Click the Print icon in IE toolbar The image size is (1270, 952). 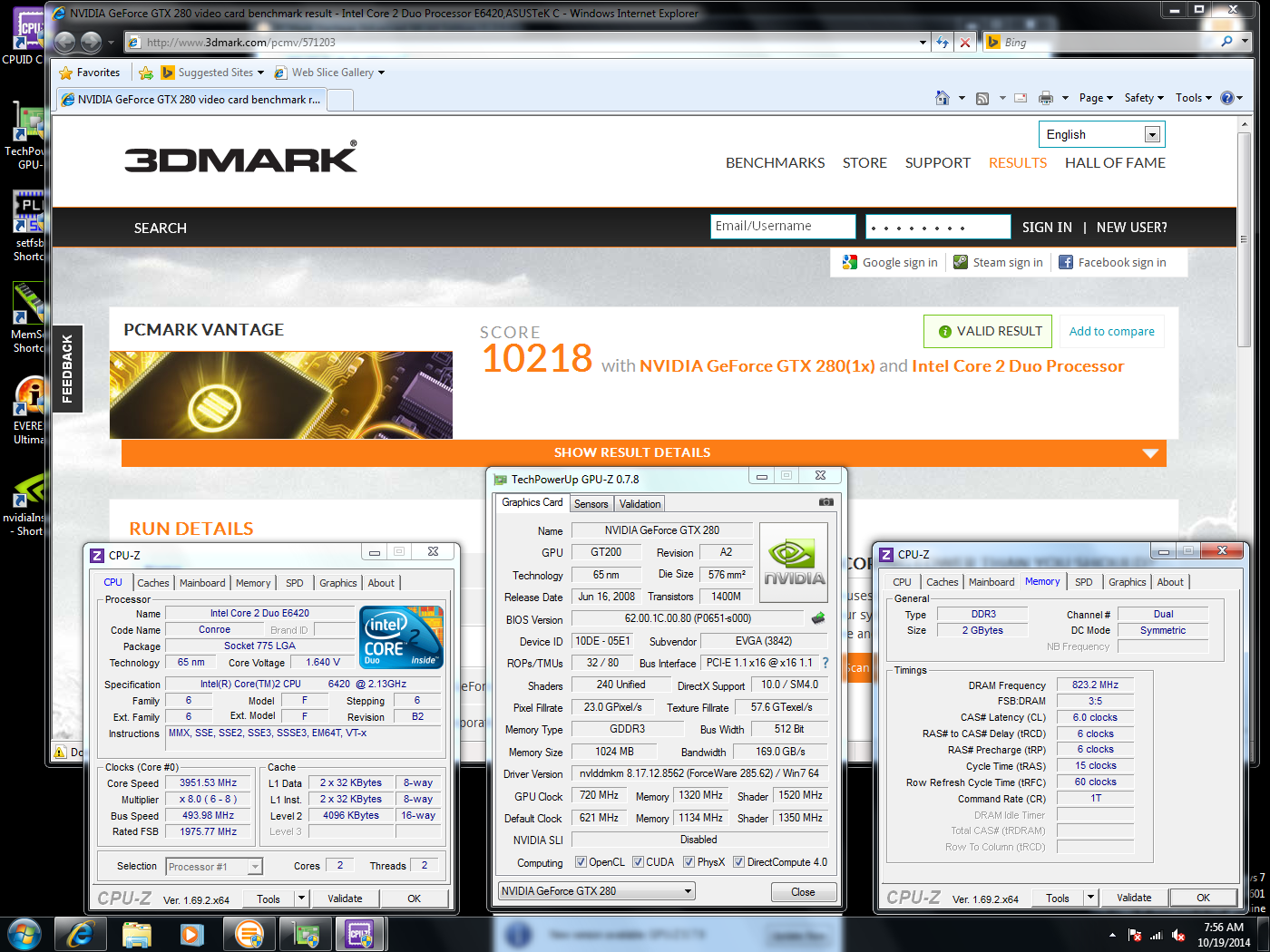point(1046,98)
